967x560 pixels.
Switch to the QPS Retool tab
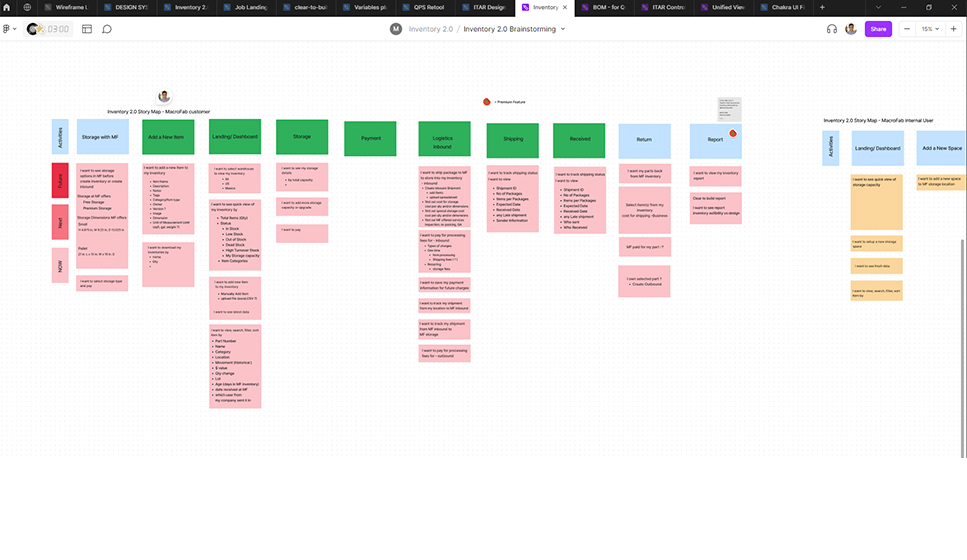427,7
